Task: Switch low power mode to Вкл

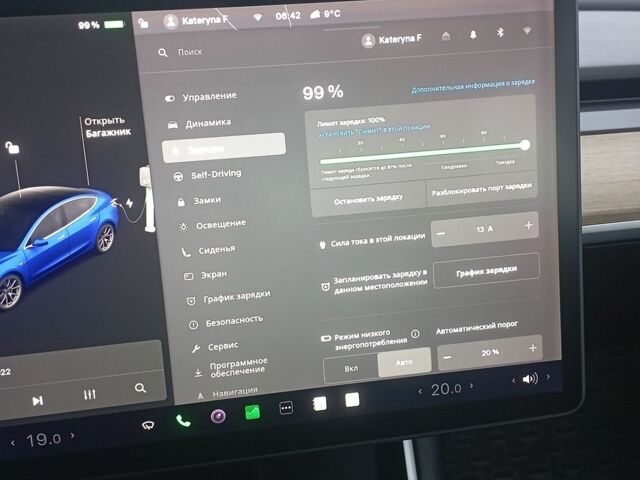Action: (351, 369)
